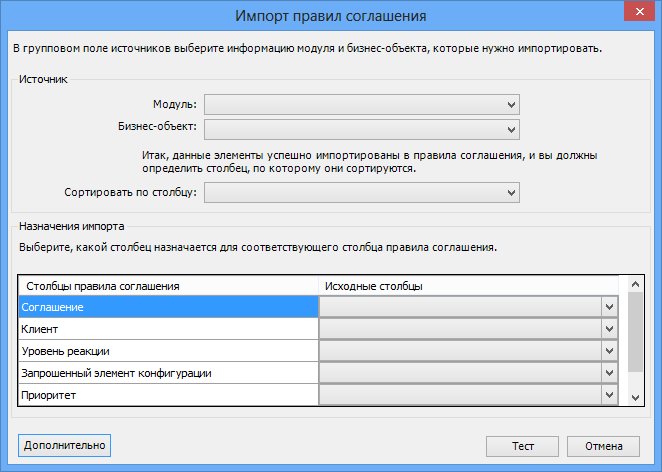662x472 pixels.
Task: Click the dropdown arrow for Уровень реакции row
Action: [609, 351]
